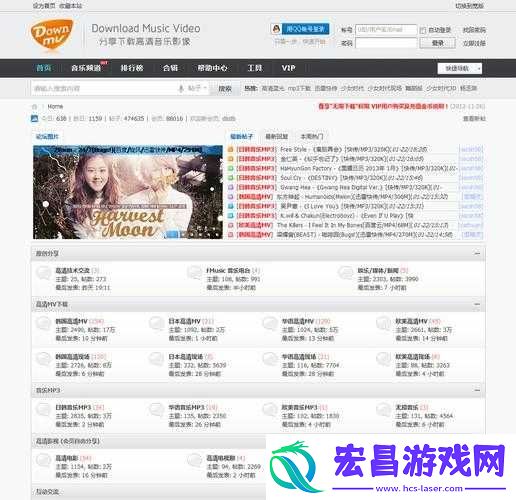Viewport: 516px width, 500px height.
Task: Click into the password input field
Action: 386,43
